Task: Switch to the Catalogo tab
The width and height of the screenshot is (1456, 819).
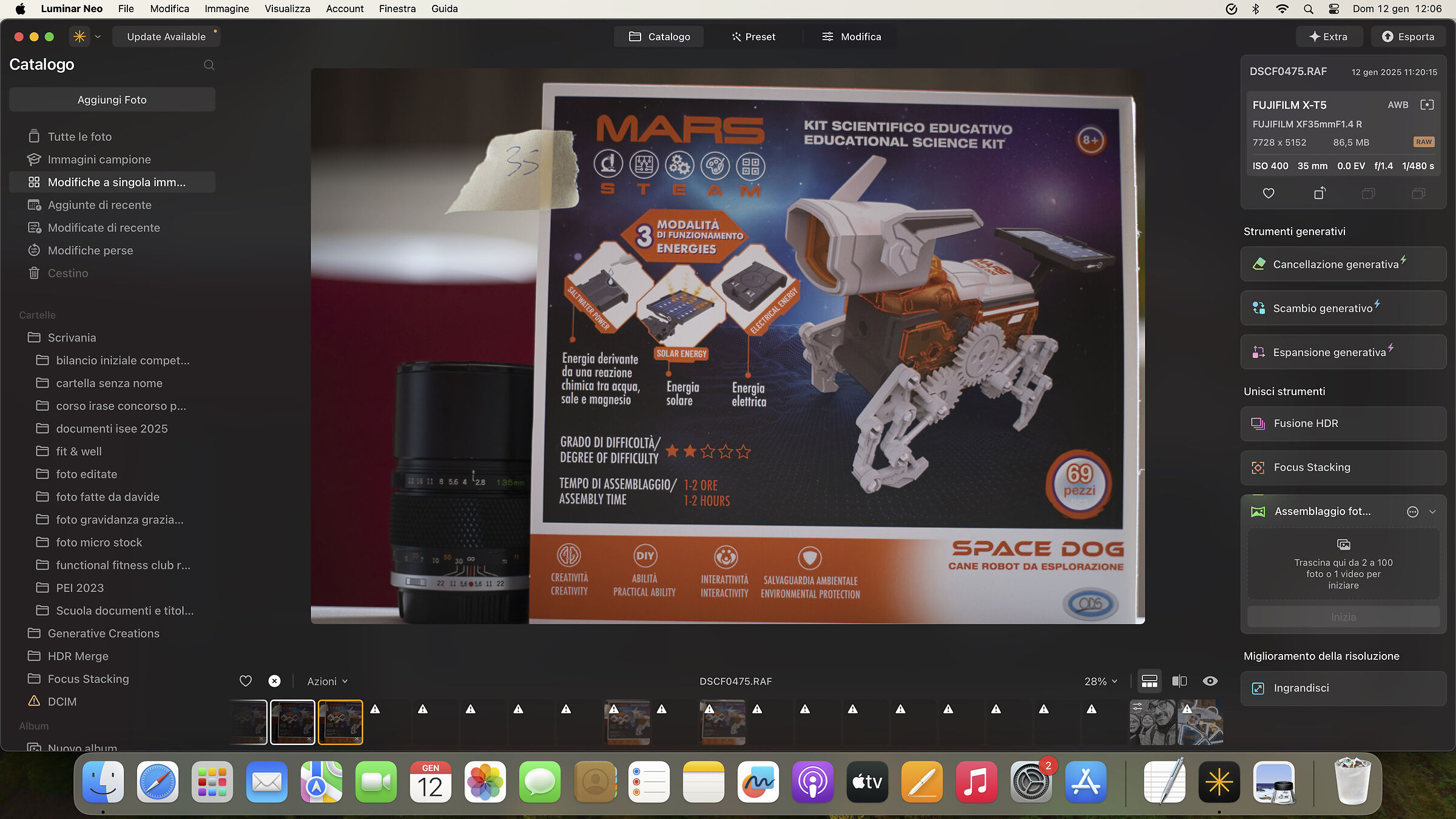Action: click(x=659, y=36)
